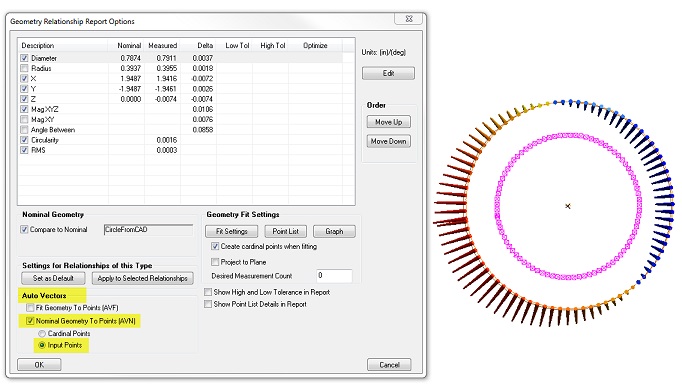Screen dimensions: 682x389
Task: Click Set as Default
Action: click(x=53, y=278)
